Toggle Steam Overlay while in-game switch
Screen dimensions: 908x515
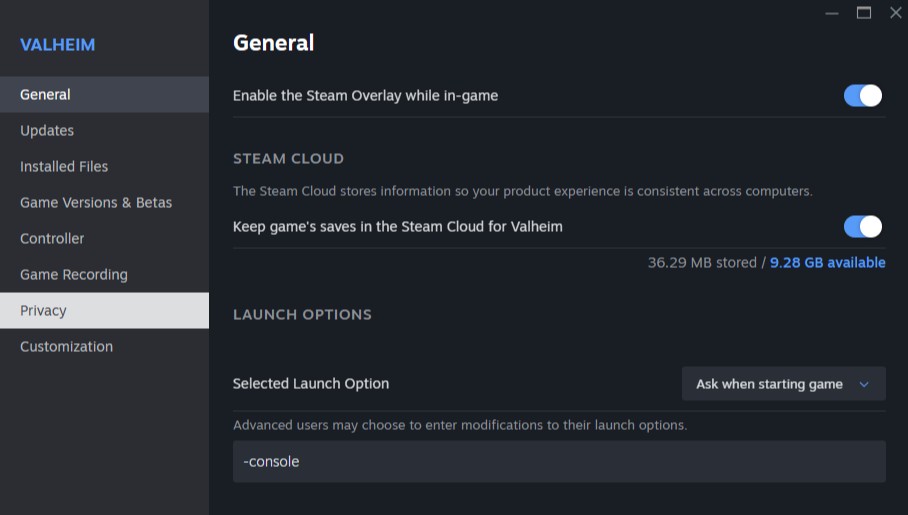tap(862, 96)
